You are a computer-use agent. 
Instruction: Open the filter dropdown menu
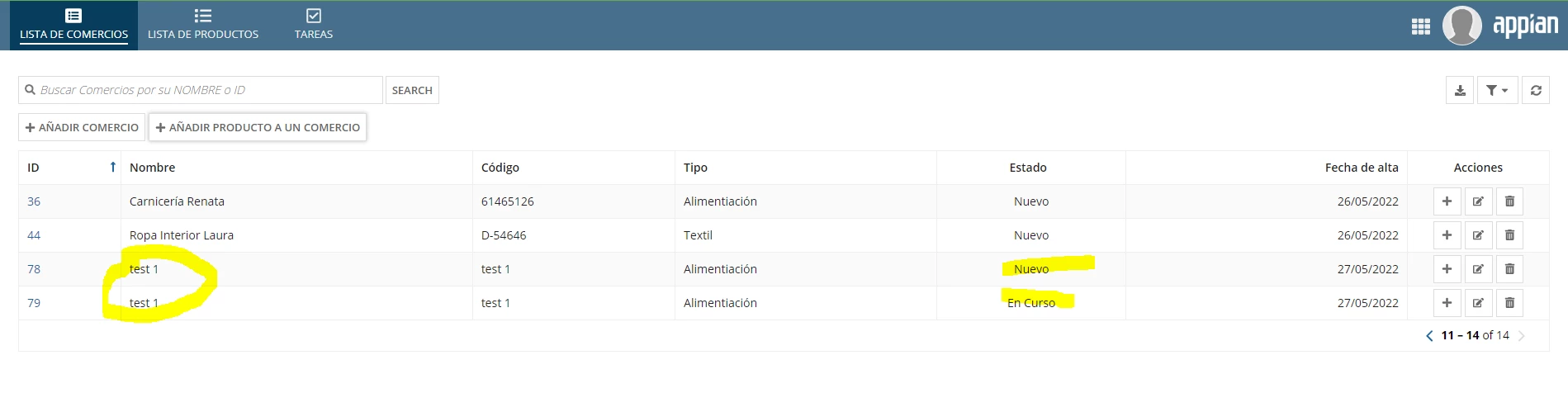(1497, 90)
